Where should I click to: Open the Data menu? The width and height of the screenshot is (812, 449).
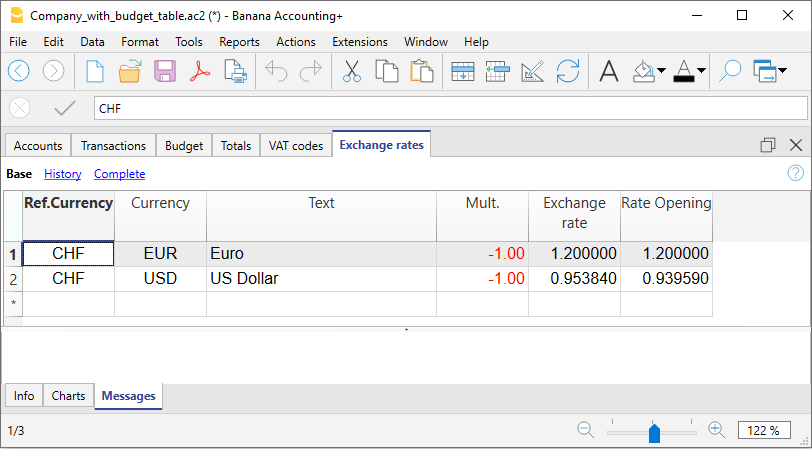tap(93, 42)
